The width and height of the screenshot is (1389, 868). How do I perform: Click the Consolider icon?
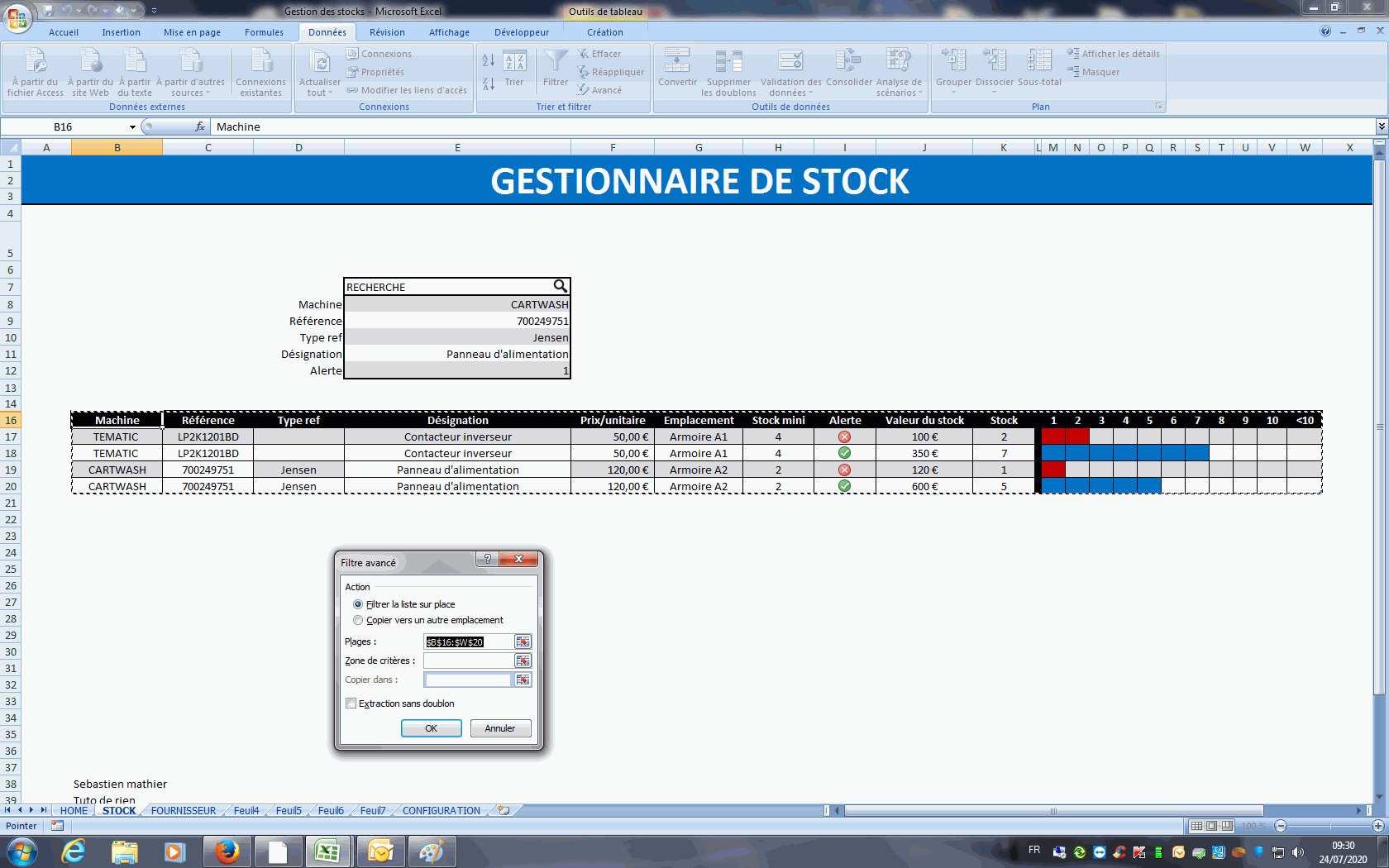pos(848,61)
